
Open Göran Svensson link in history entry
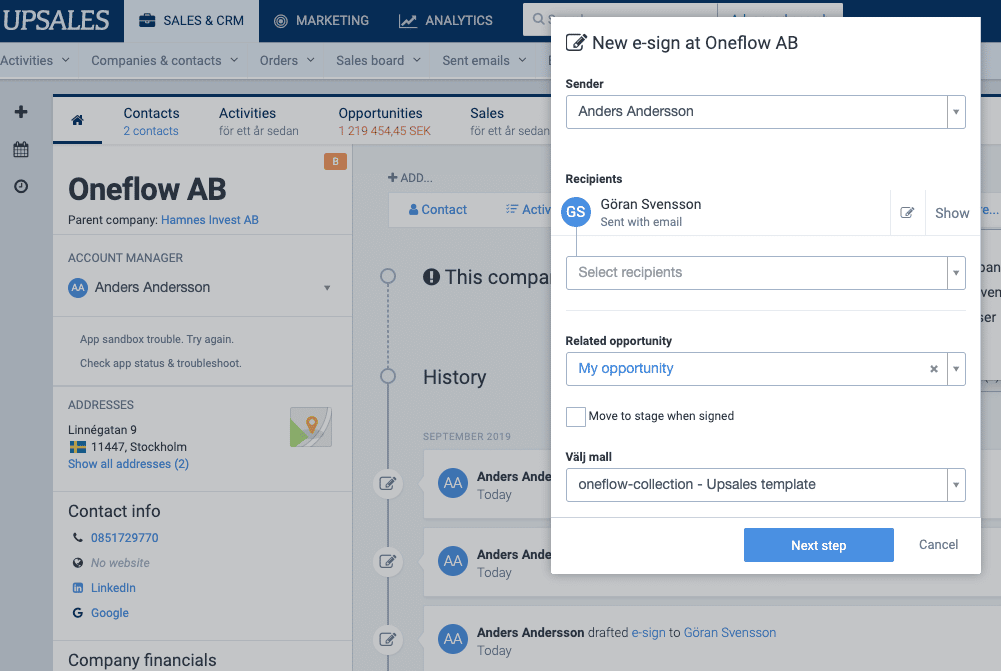point(730,633)
